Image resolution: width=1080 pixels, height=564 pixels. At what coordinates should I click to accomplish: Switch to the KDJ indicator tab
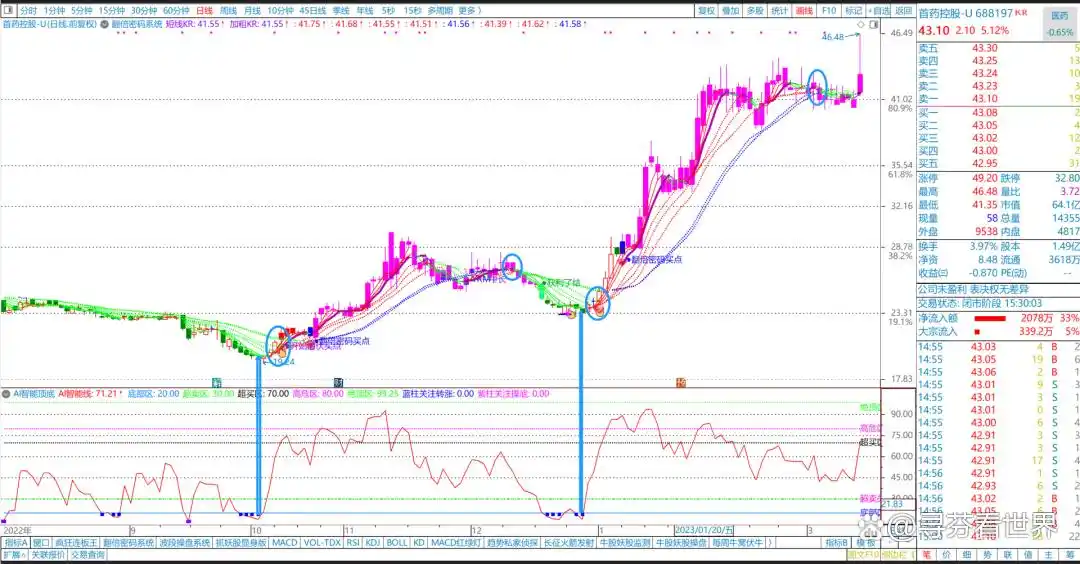[372, 543]
